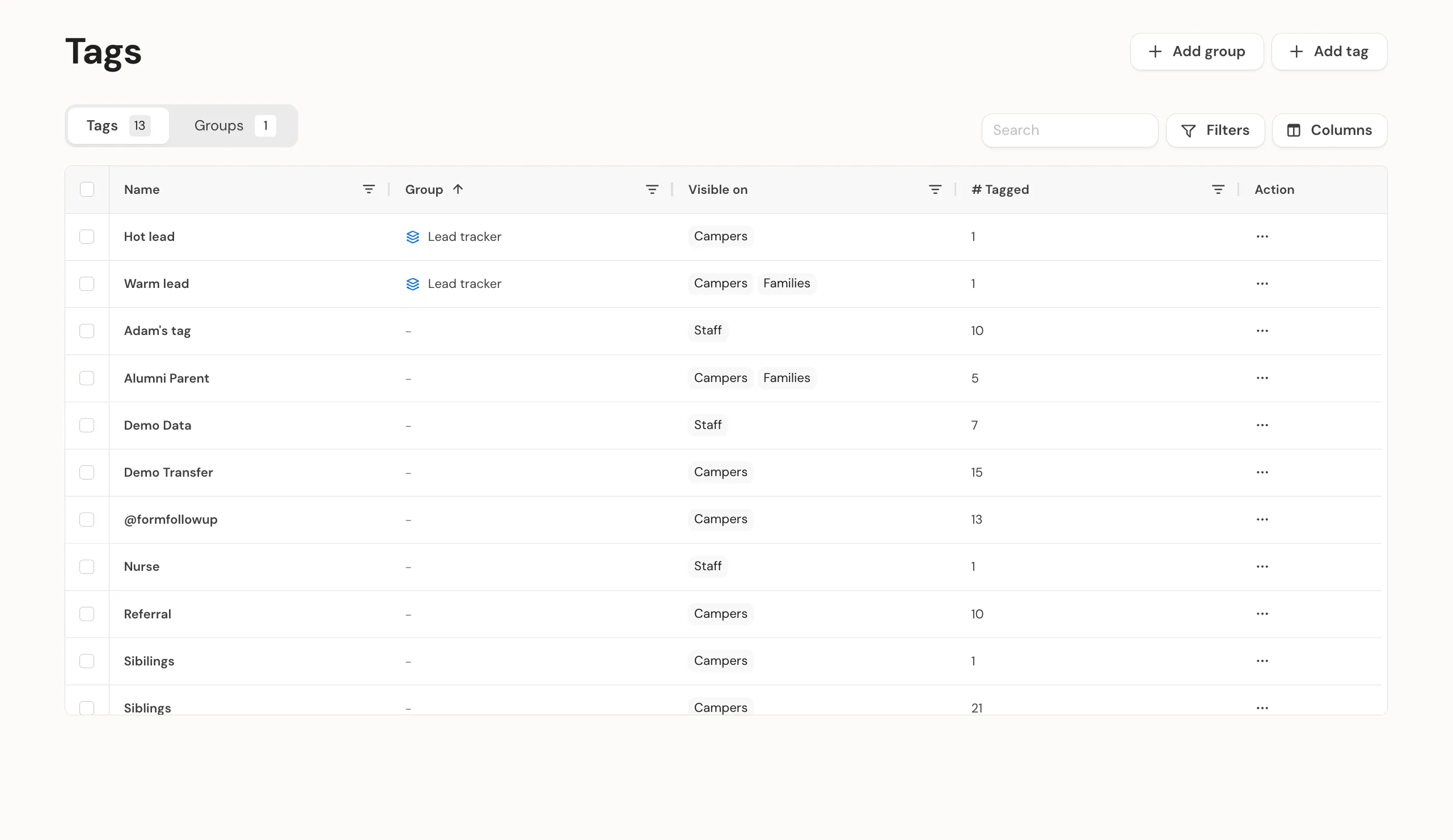The image size is (1453, 840).
Task: Check the @formfollowup row checkbox
Action: pos(87,520)
